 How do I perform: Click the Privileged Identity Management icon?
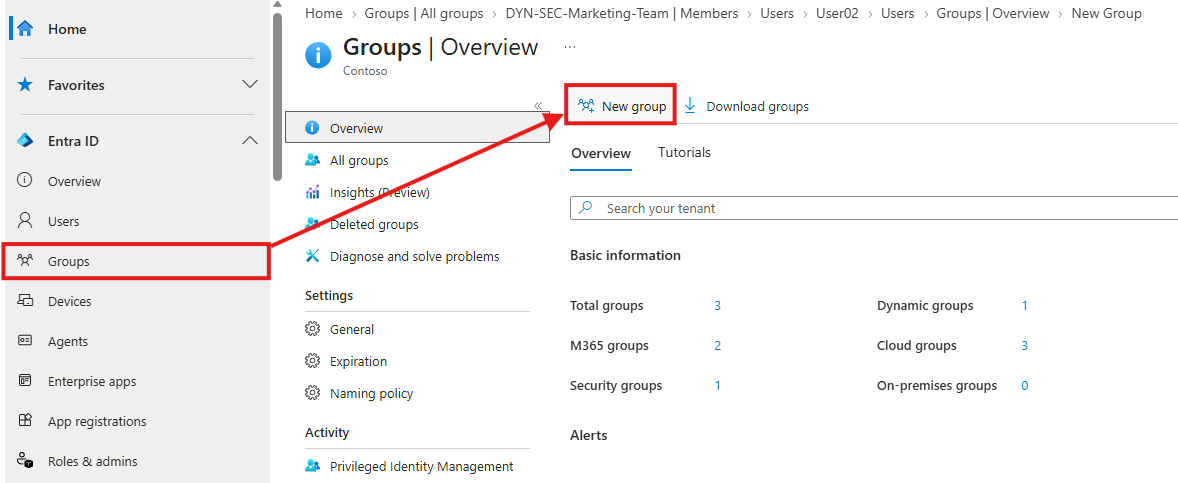tap(313, 466)
